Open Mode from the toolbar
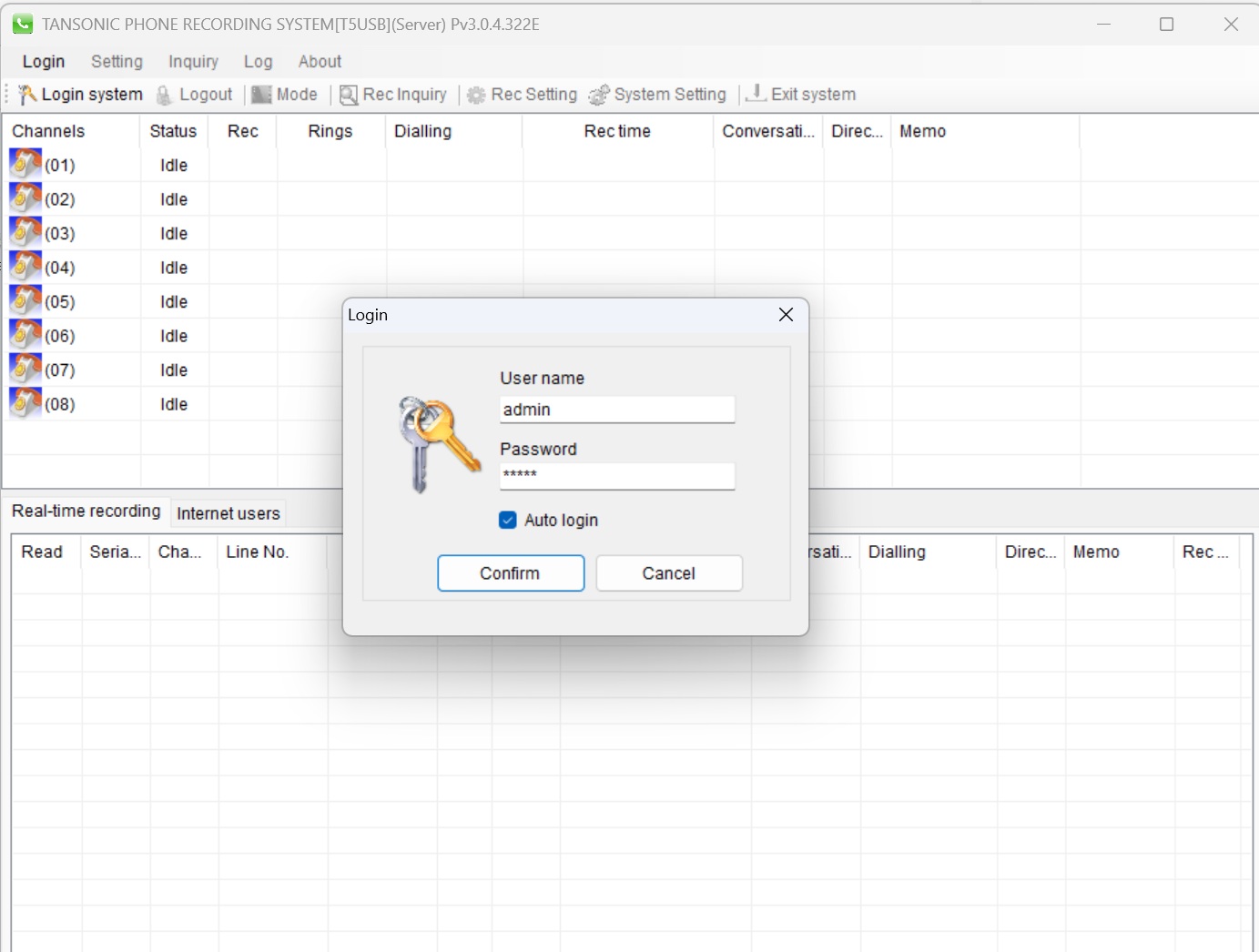 click(284, 95)
